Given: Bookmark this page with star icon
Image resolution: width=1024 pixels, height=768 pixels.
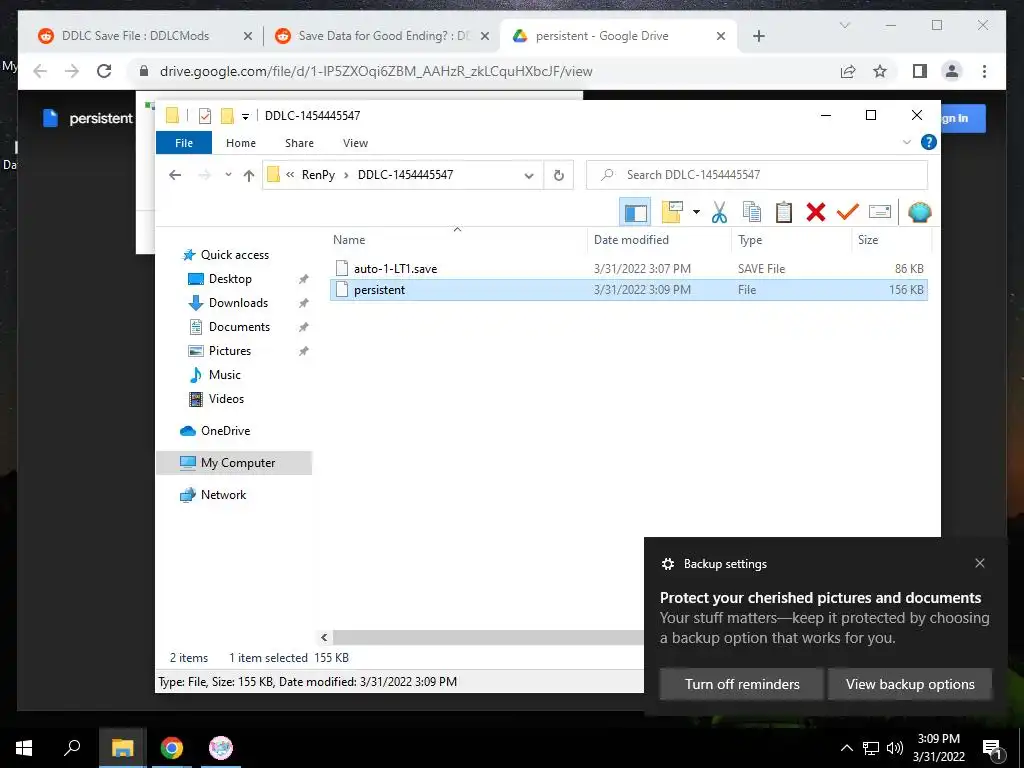Looking at the screenshot, I should 880,71.
